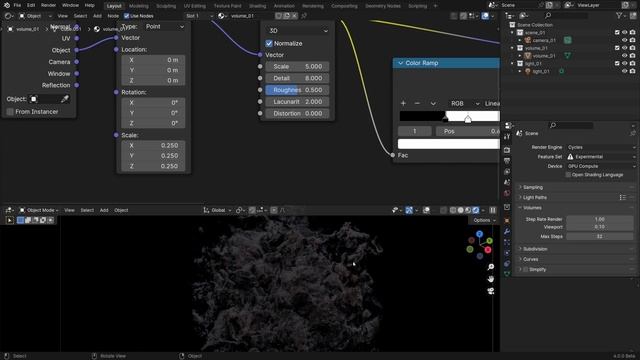The image size is (640, 360).
Task: Open the Render menu
Action: 48,5
